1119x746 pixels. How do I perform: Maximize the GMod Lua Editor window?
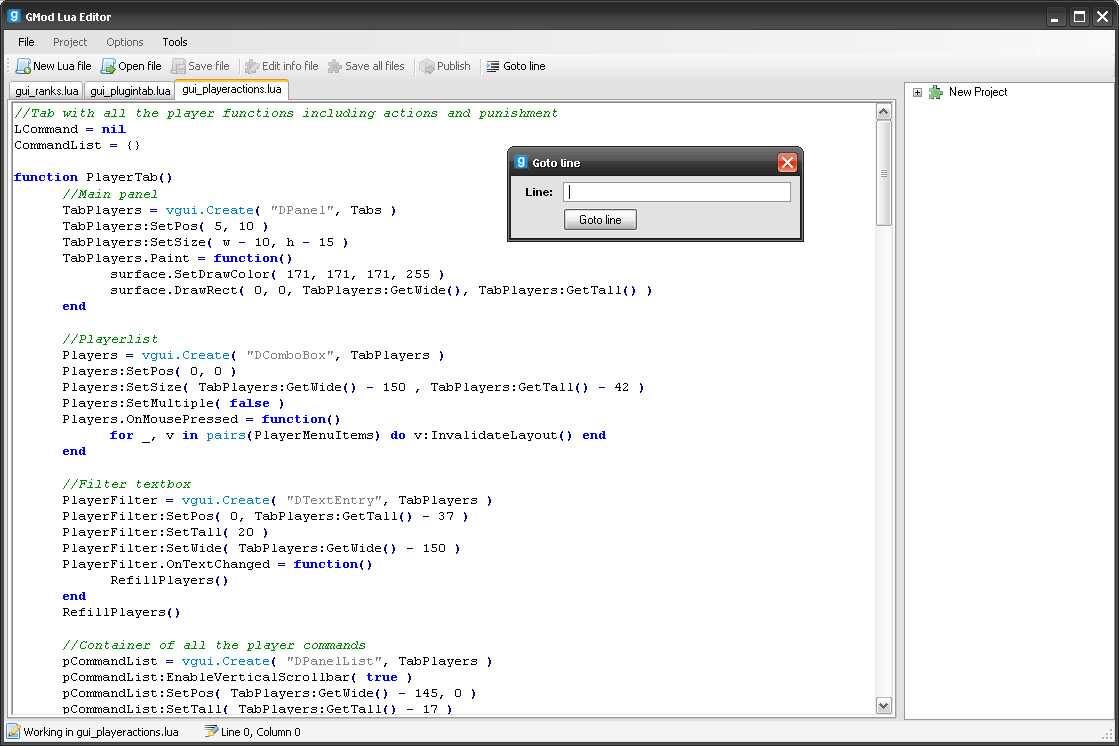pyautogui.click(x=1080, y=16)
